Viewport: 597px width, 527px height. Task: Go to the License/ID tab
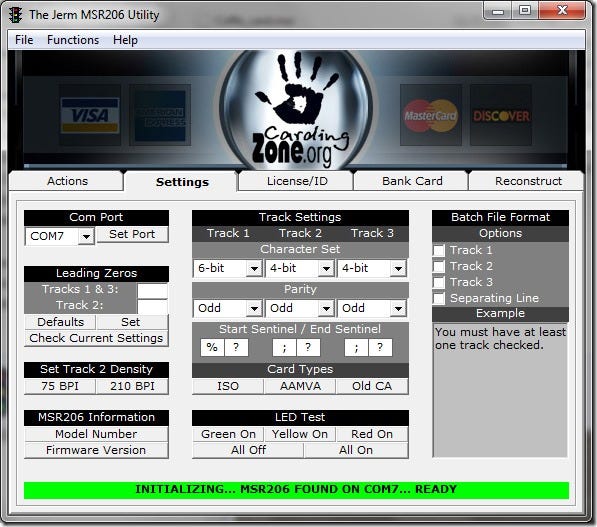pos(297,181)
